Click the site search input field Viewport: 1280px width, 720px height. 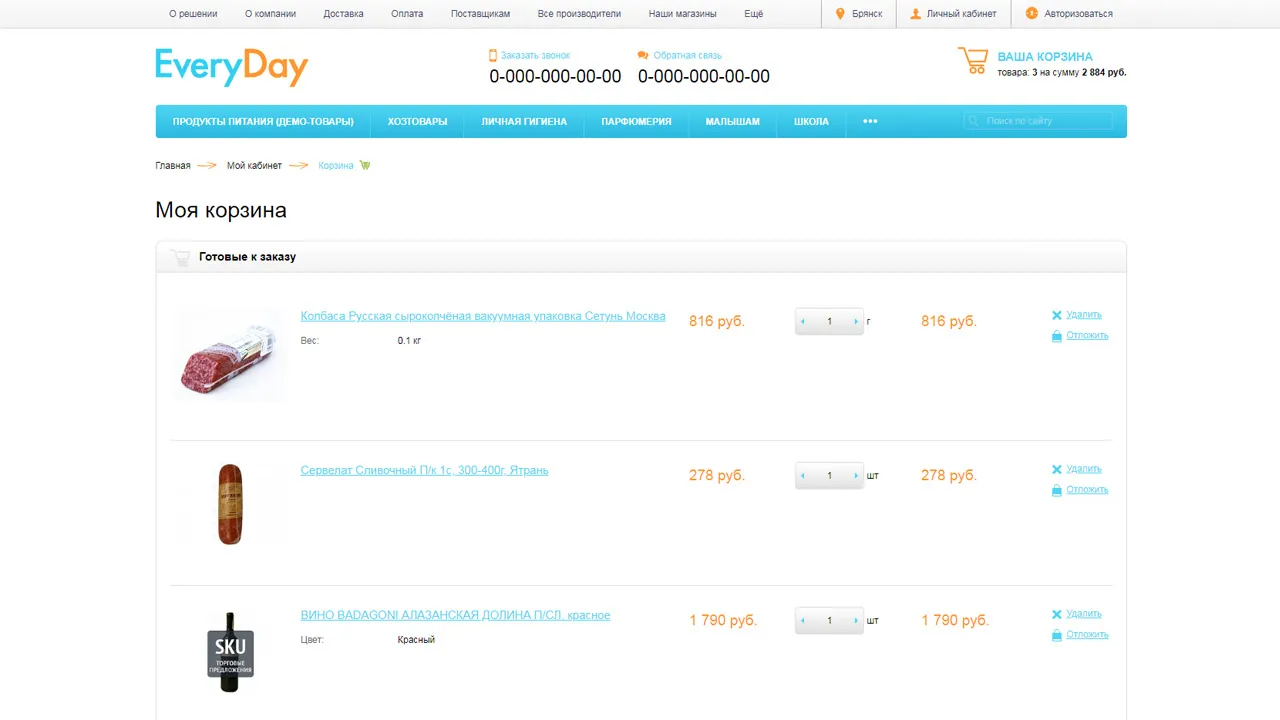pos(1038,121)
